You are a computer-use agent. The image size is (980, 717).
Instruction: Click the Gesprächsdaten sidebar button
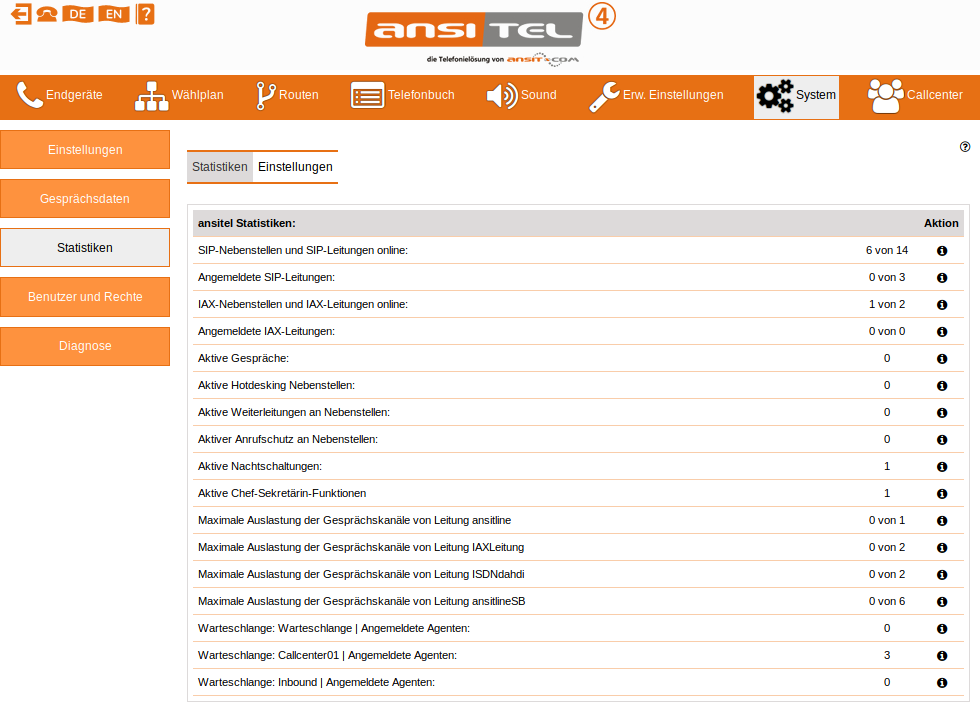click(x=85, y=199)
